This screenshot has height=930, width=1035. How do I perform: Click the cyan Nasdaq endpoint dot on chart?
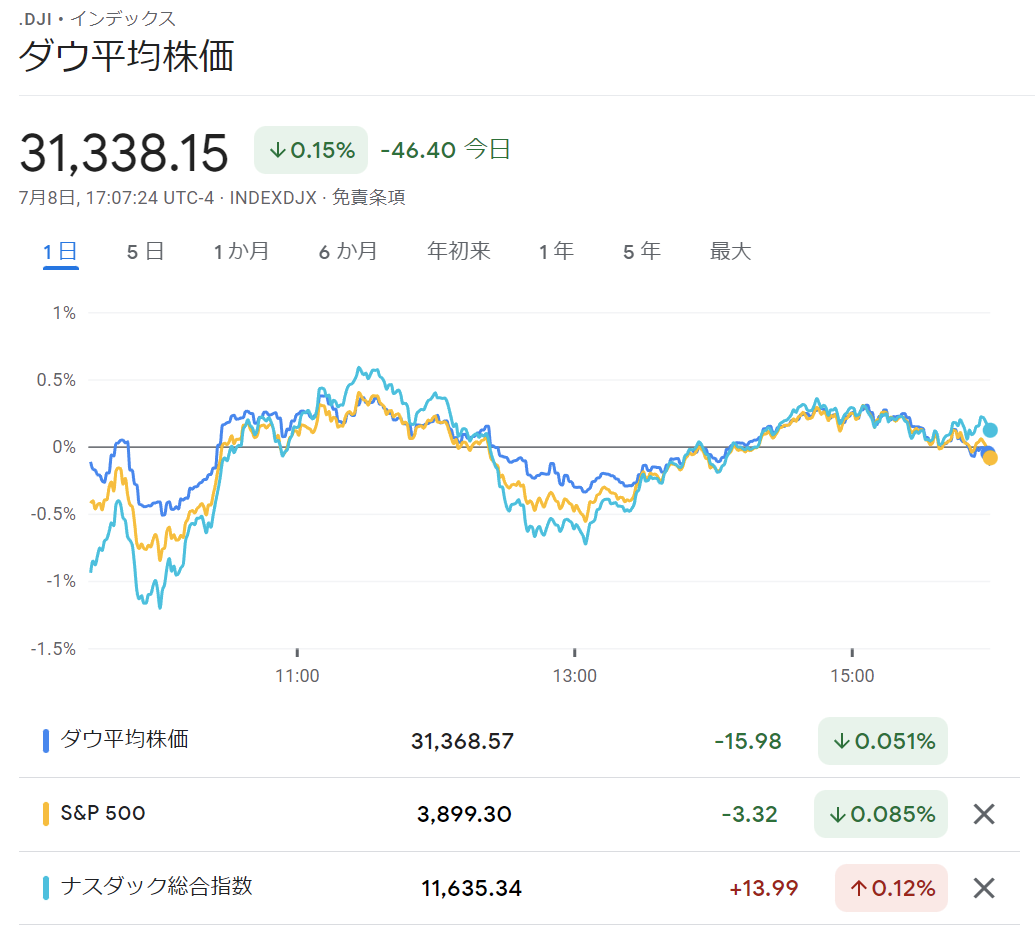click(x=990, y=430)
